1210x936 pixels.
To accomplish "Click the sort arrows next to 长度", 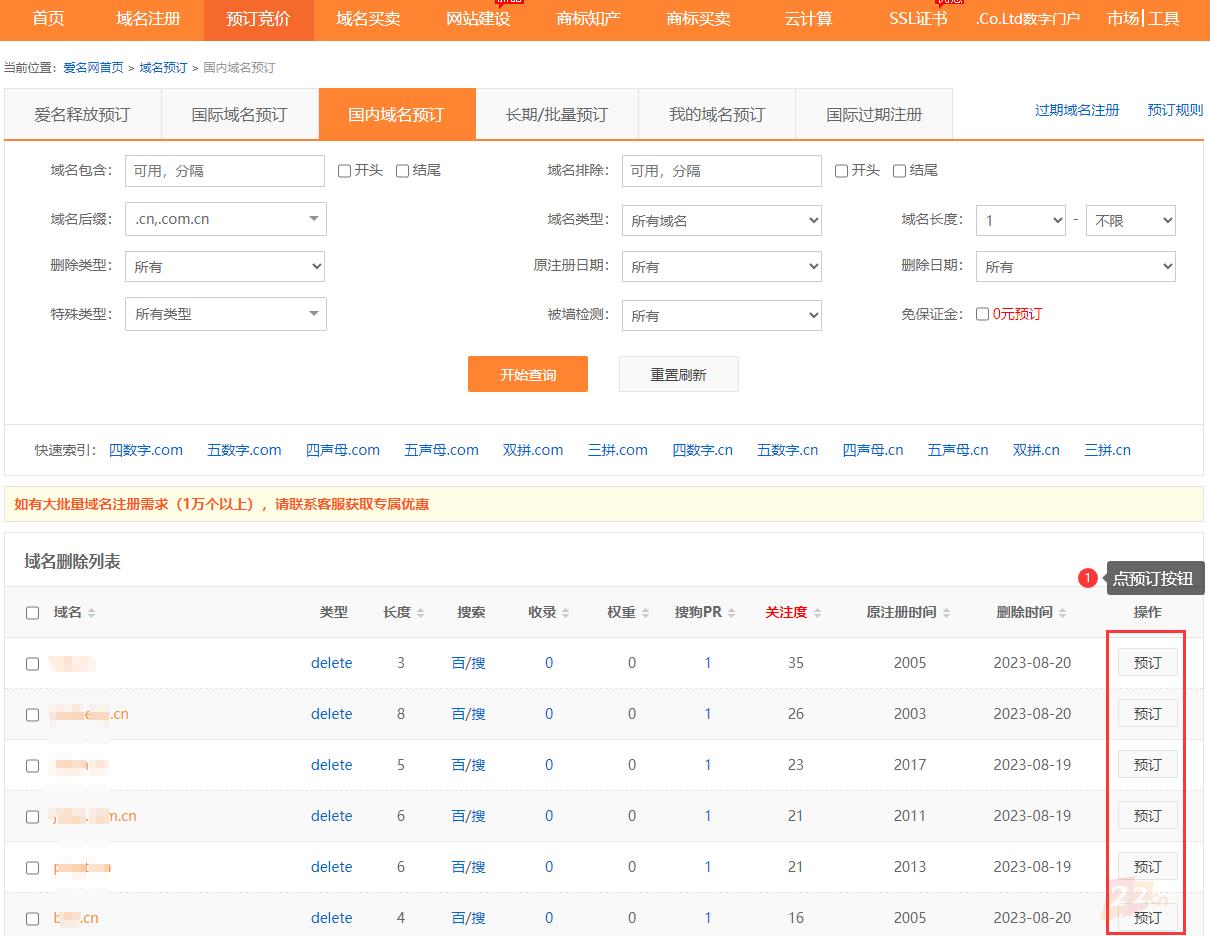I will pos(421,613).
